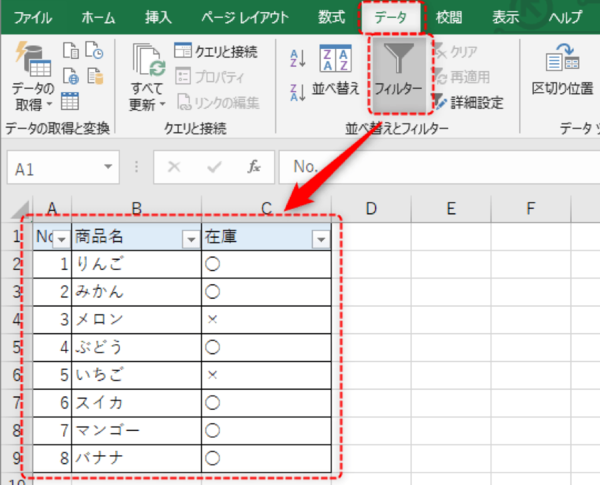Select the cell containing メロン
Screen dimensions: 600x485
tap(136, 320)
